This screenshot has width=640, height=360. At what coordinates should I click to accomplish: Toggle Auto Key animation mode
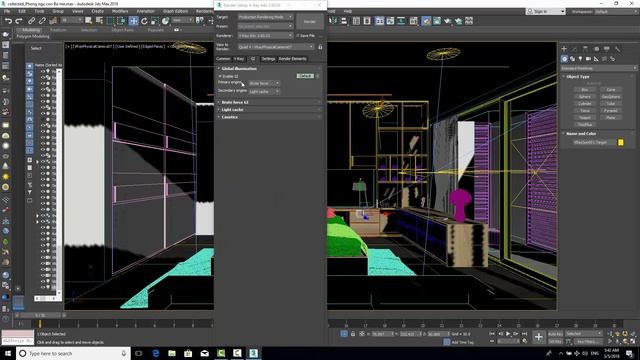555,334
